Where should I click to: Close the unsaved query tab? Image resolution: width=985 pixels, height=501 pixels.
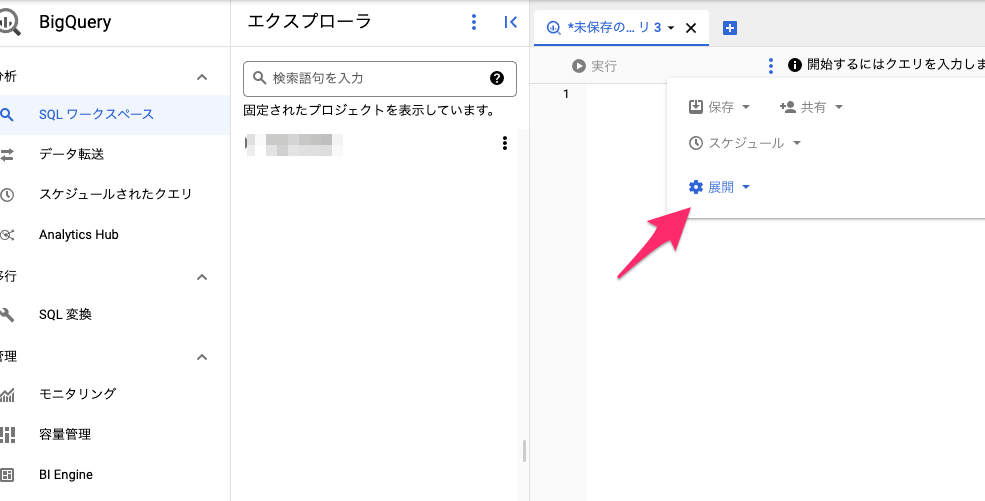pyautogui.click(x=690, y=28)
